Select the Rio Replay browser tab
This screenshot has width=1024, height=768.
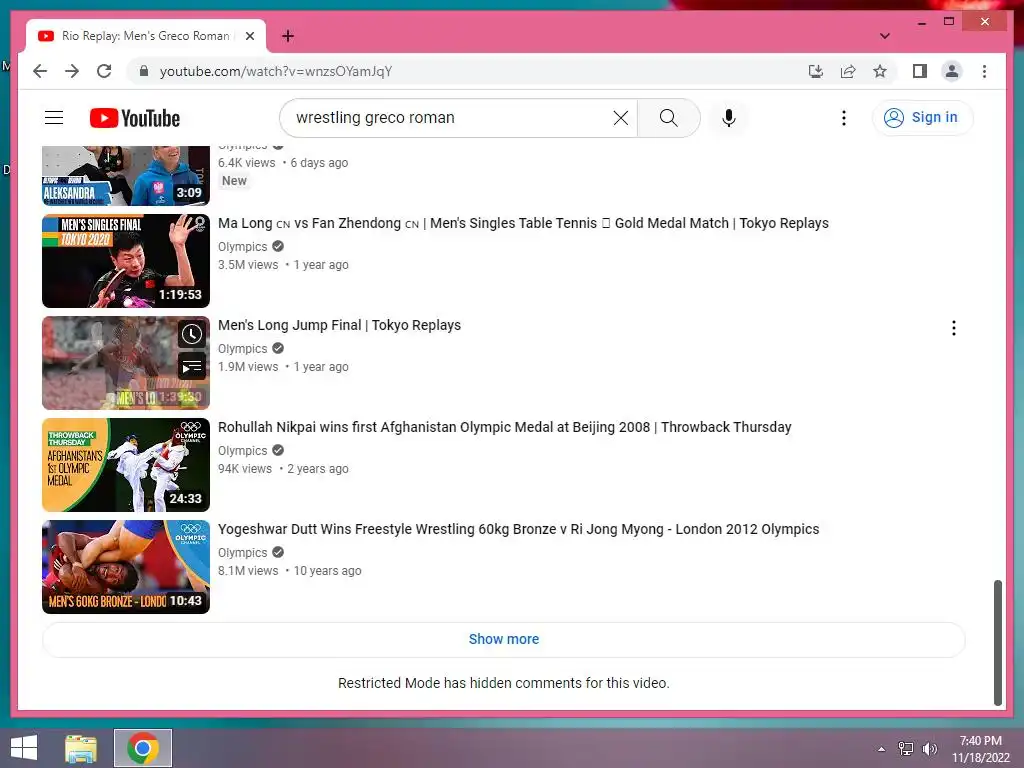pyautogui.click(x=145, y=36)
